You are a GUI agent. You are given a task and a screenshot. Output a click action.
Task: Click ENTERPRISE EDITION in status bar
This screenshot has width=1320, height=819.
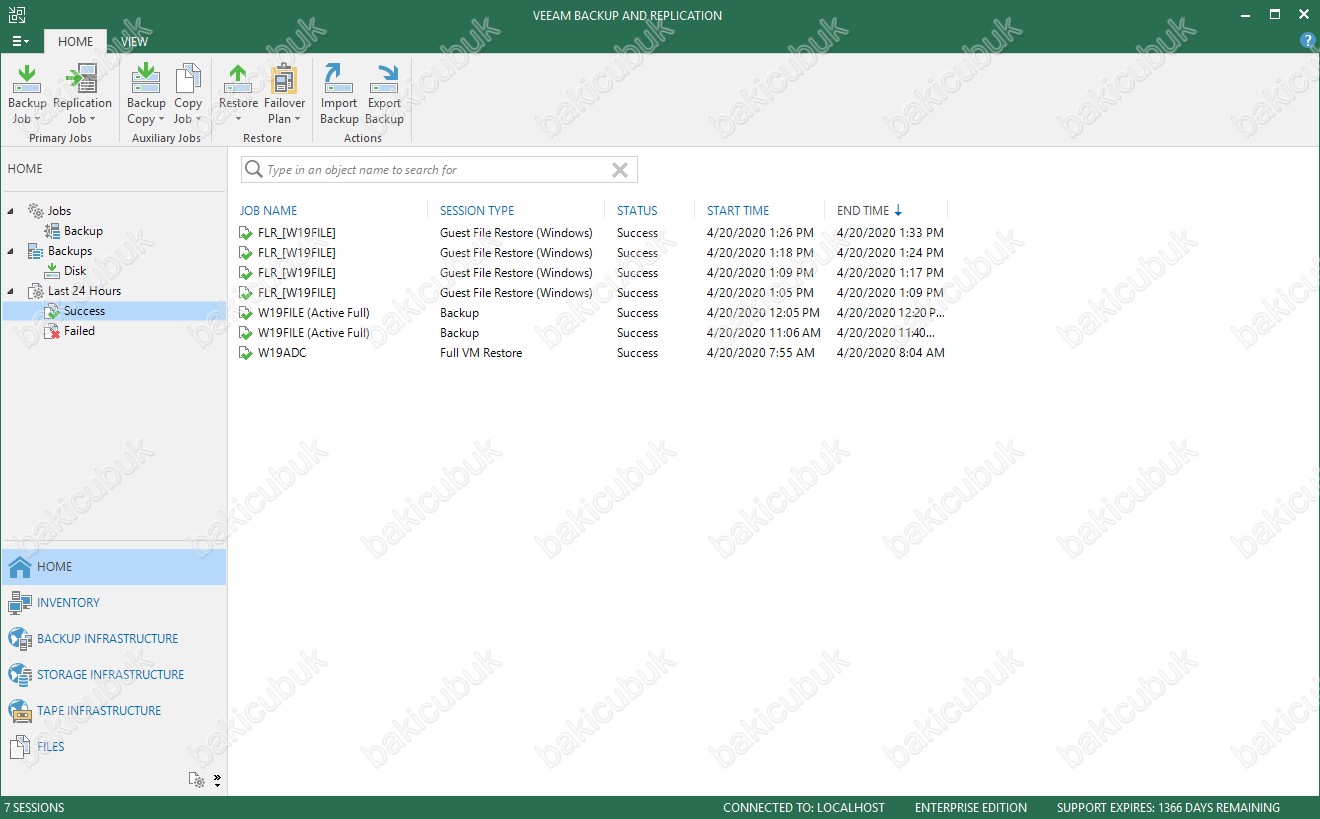pyautogui.click(x=971, y=808)
